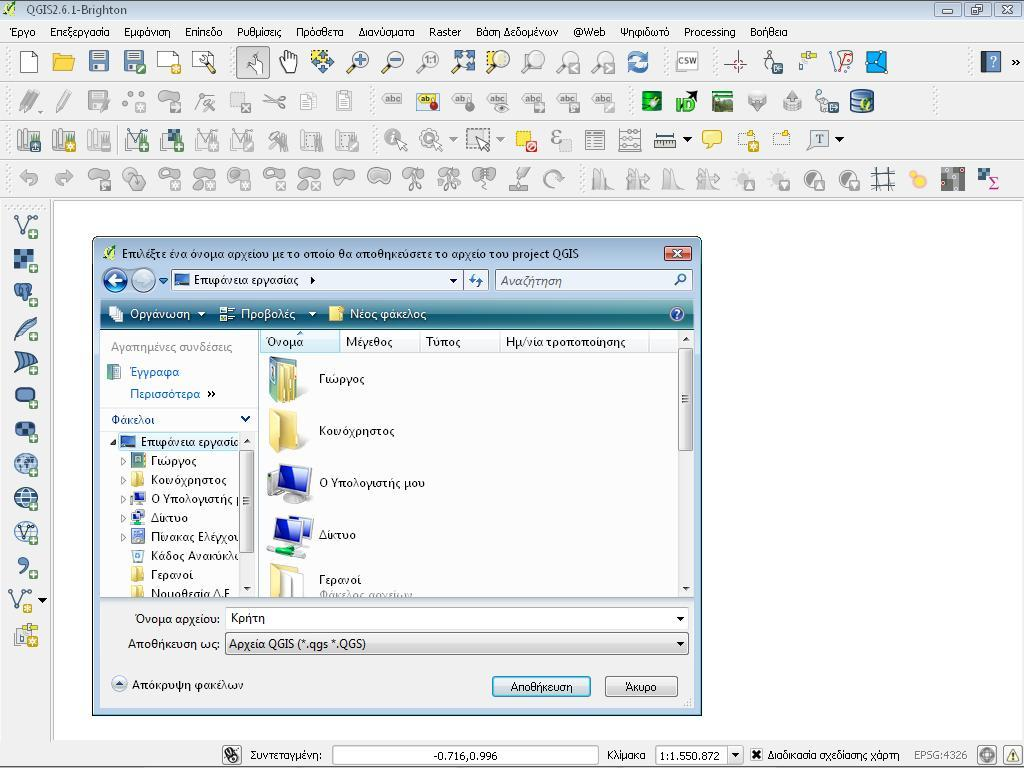This screenshot has width=1024, height=768.
Task: Click the Zoom in magnifier
Action: coord(357,62)
